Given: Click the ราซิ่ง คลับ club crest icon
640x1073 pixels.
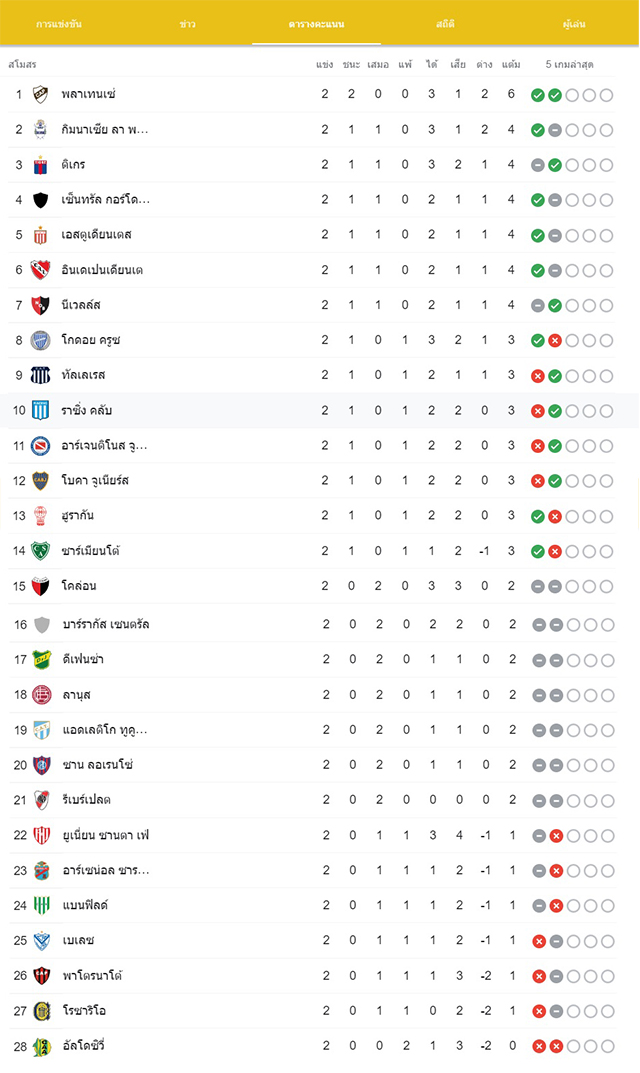Looking at the screenshot, I should 40,411.
